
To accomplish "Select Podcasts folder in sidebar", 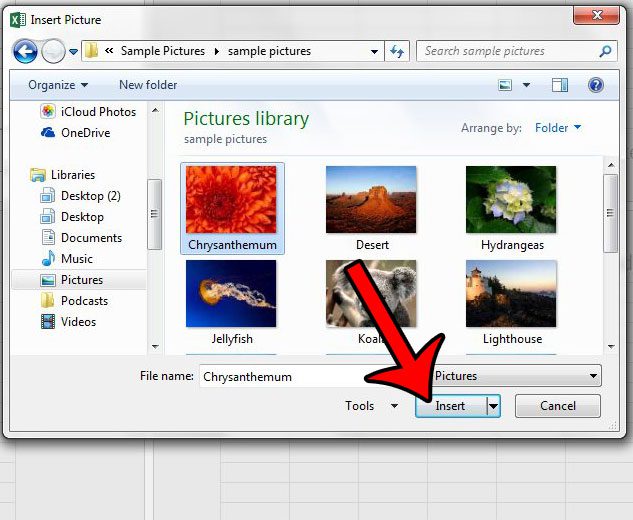I will point(74,301).
